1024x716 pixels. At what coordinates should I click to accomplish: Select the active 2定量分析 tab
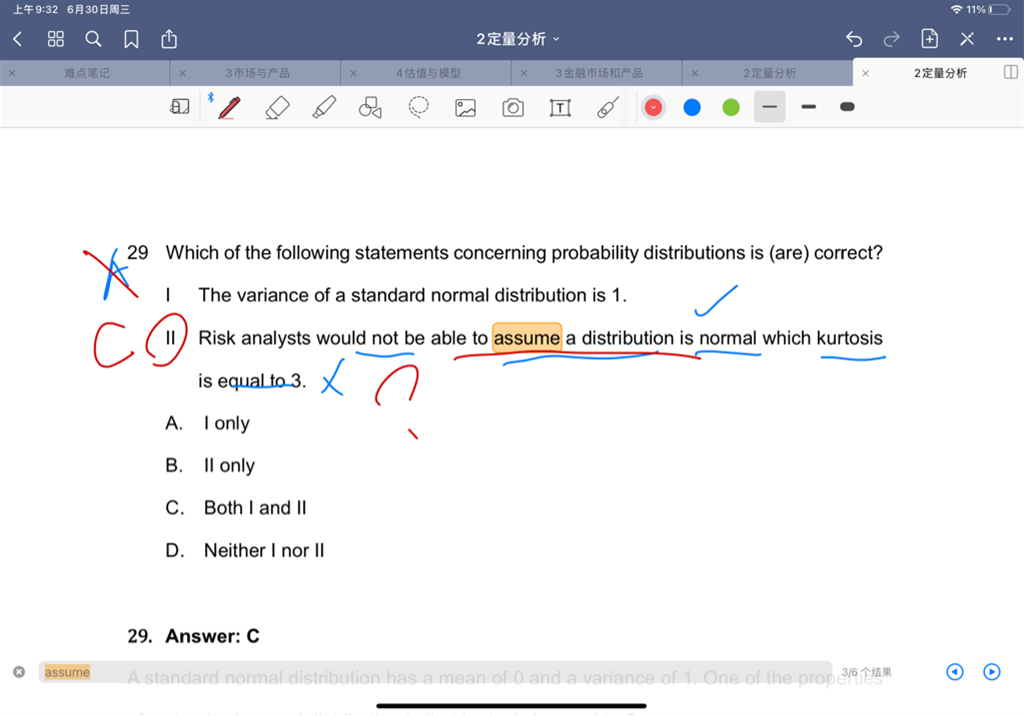pos(940,73)
